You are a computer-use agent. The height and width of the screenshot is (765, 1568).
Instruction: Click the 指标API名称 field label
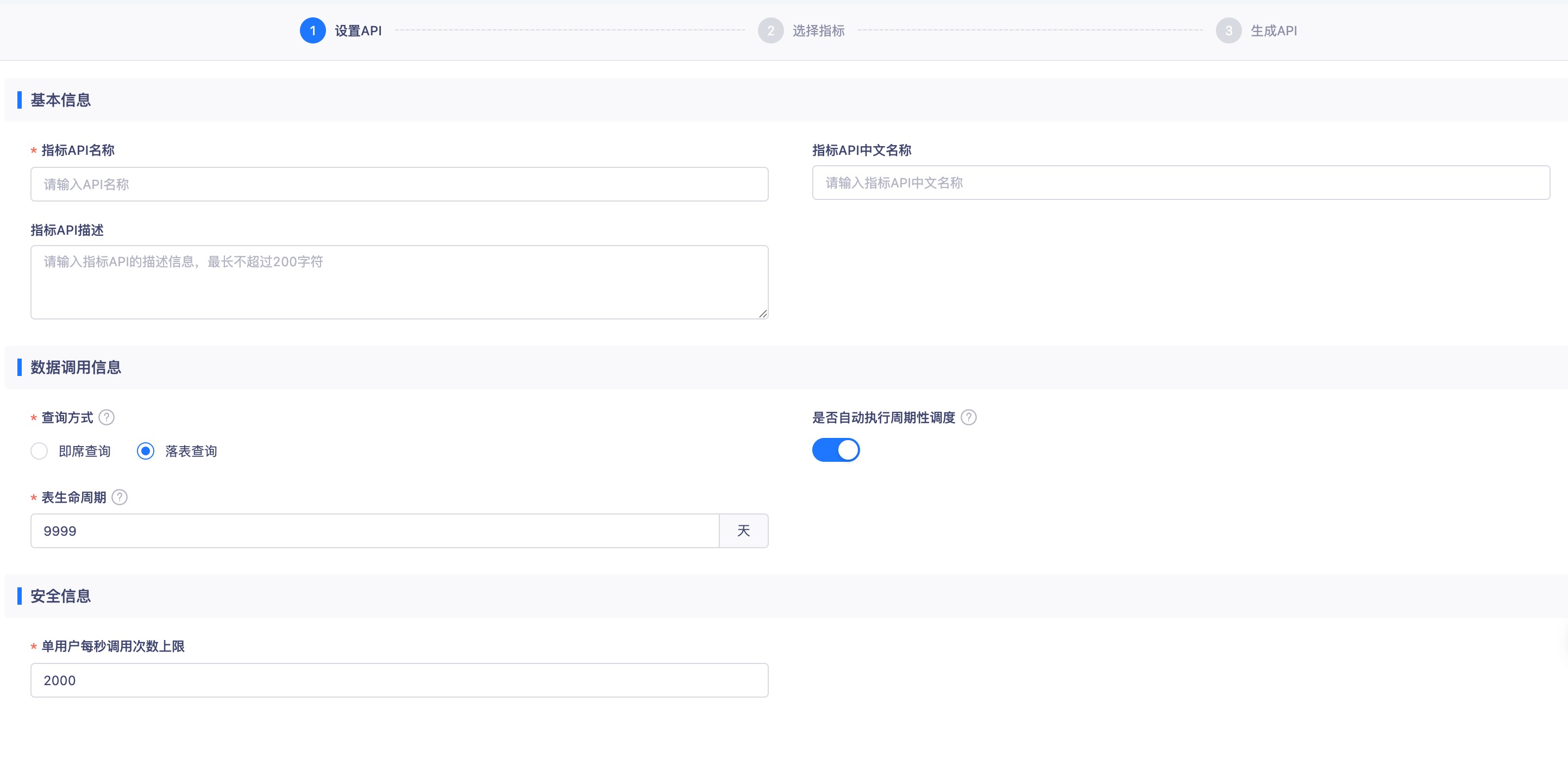[78, 151]
